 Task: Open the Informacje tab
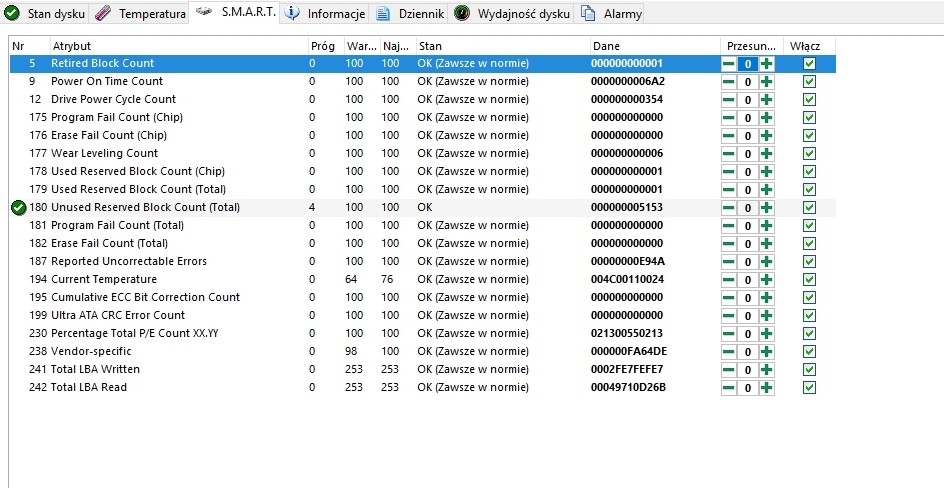(325, 13)
